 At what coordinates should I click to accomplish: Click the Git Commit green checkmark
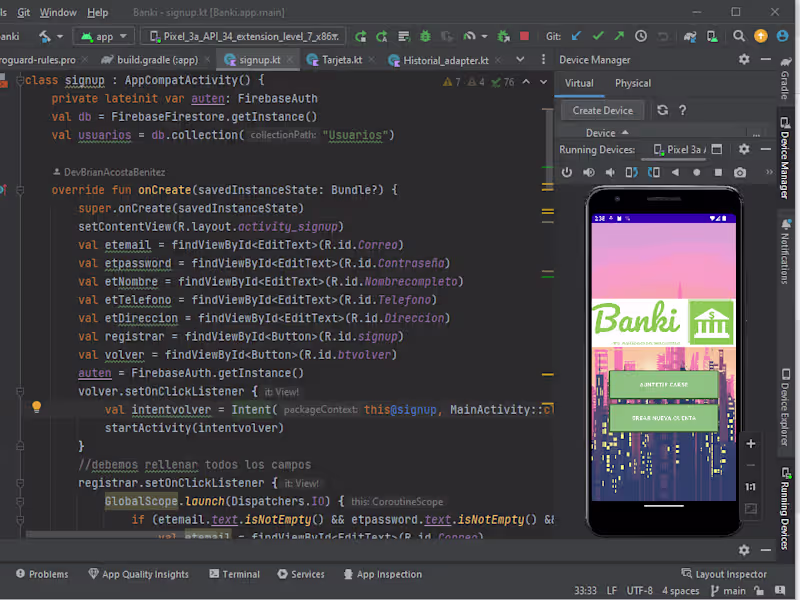tap(598, 36)
